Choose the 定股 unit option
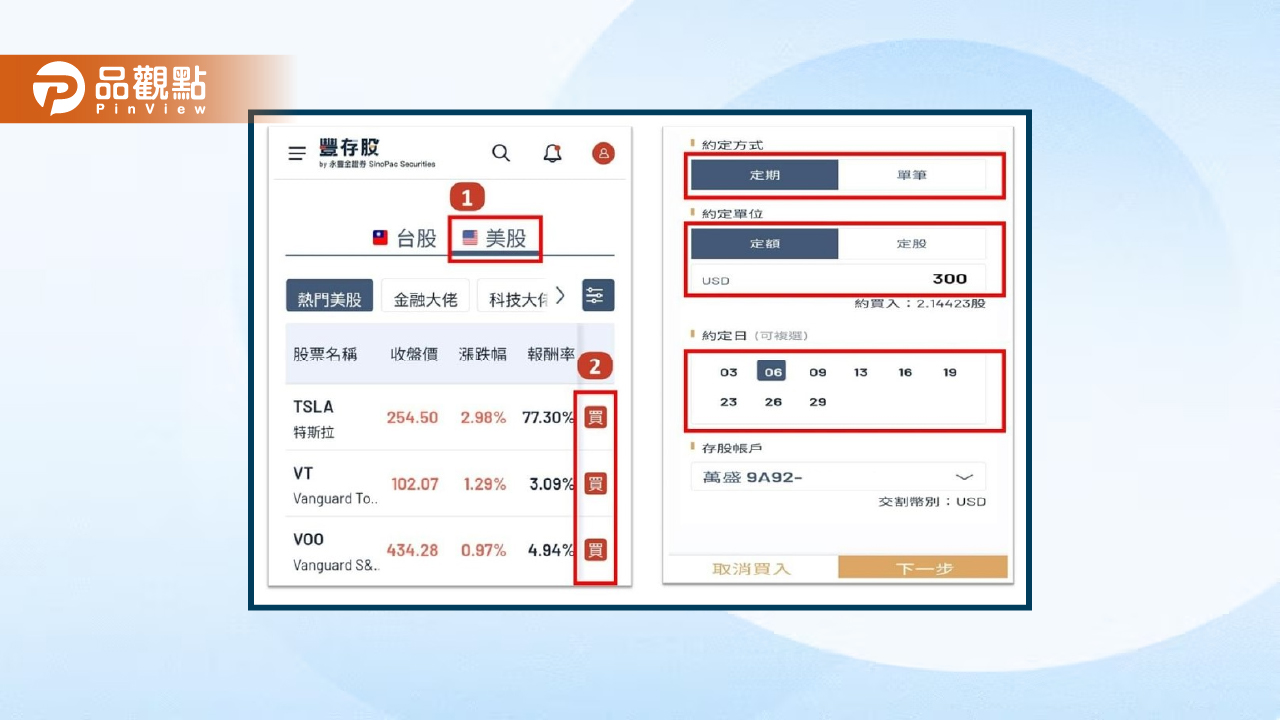The height and width of the screenshot is (720, 1280). point(911,244)
